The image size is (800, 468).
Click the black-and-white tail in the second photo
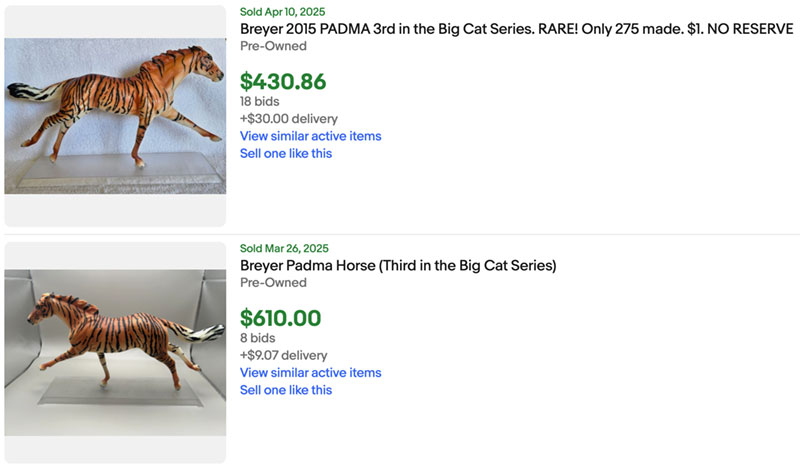click(x=208, y=332)
